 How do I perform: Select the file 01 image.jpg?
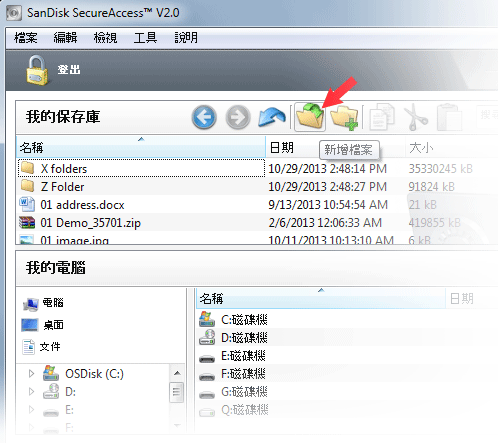tap(74, 239)
